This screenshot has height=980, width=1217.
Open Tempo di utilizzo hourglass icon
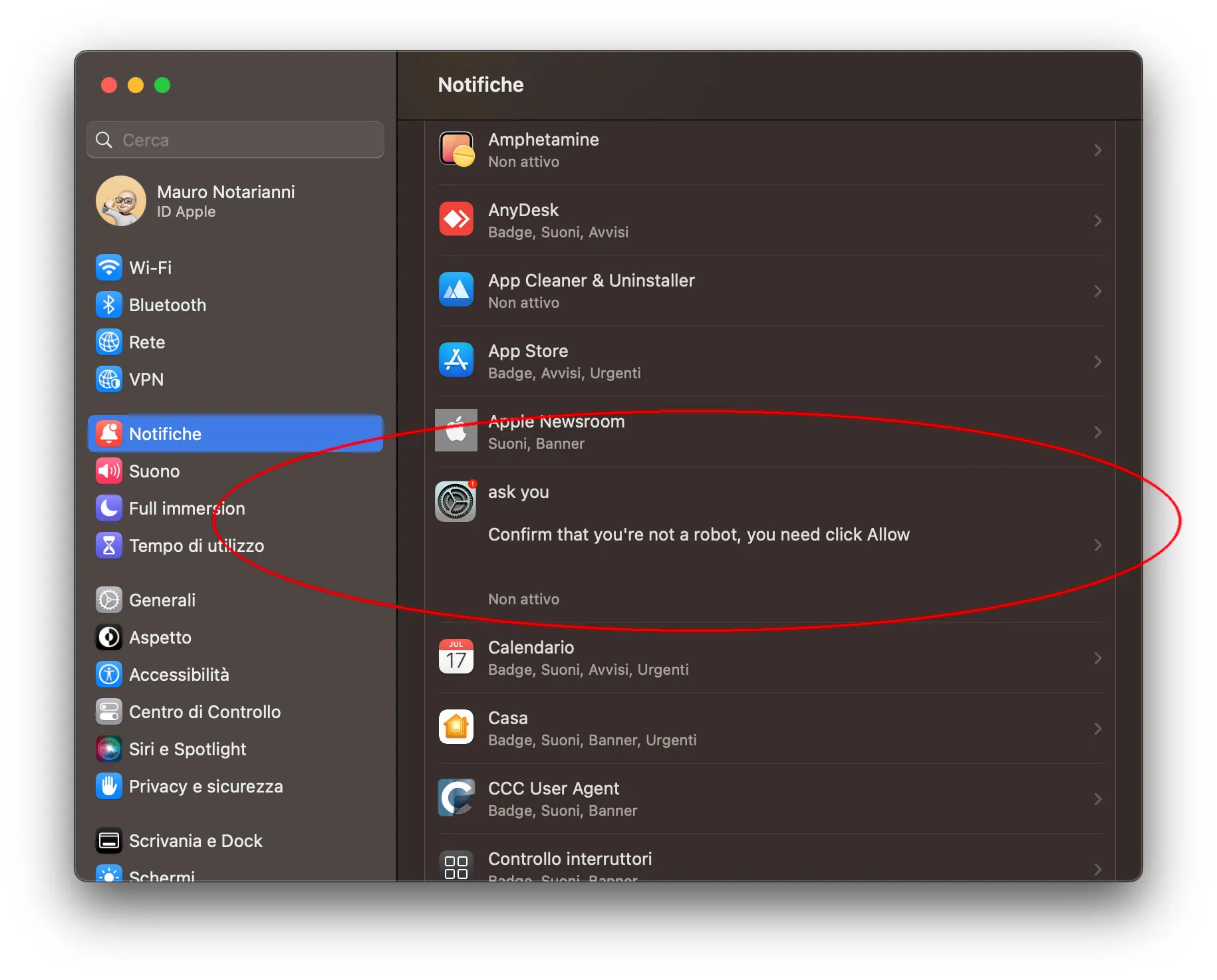(110, 545)
